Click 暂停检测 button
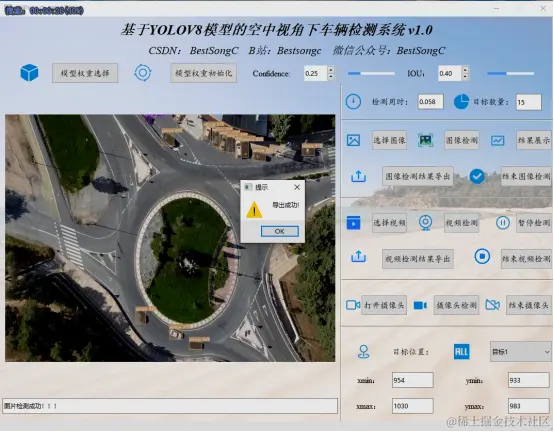Viewport: 554px width, 432px height. pyautogui.click(x=534, y=223)
